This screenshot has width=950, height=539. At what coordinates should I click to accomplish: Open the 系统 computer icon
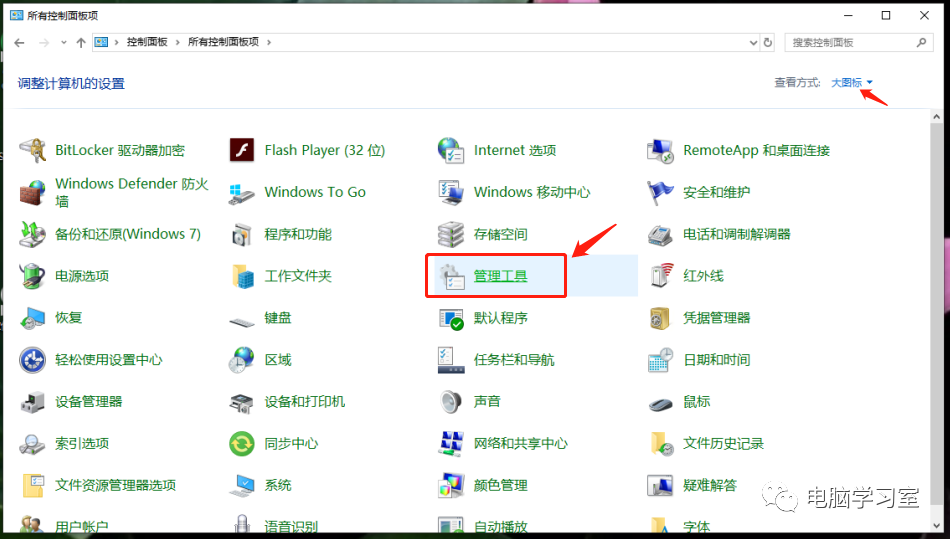click(242, 486)
